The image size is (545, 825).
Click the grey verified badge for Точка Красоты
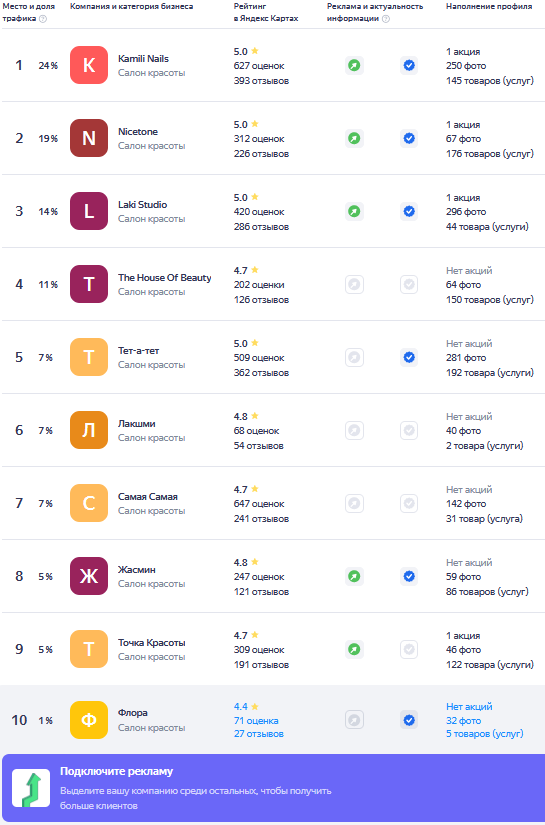(x=409, y=650)
